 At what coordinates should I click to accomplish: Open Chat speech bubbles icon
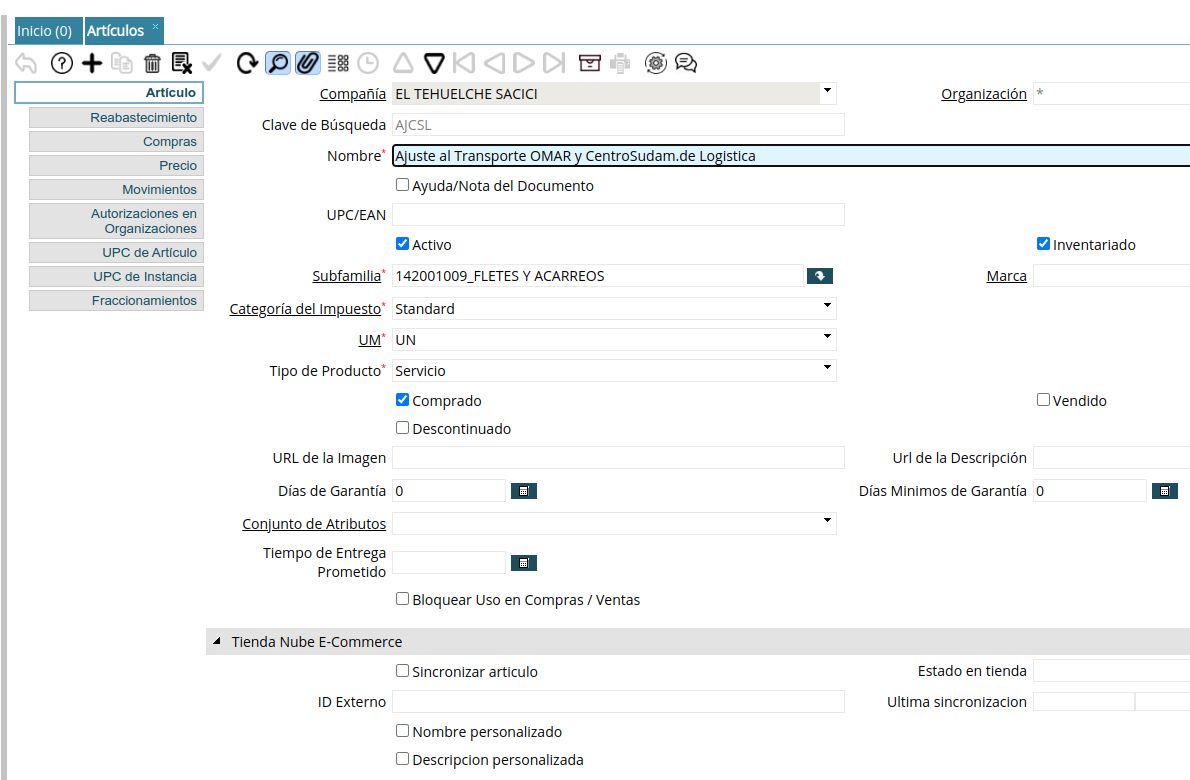686,63
